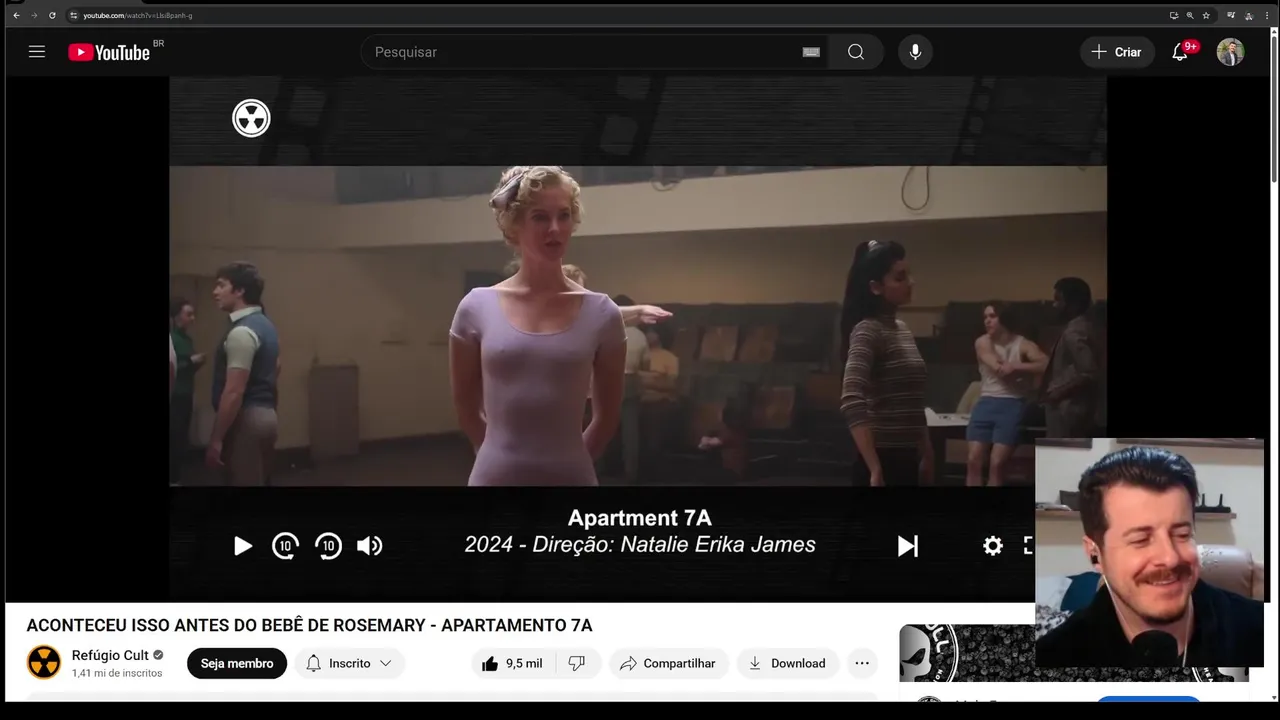1280x720 pixels.
Task: Click the install app icon in address bar
Action: [x=1173, y=16]
